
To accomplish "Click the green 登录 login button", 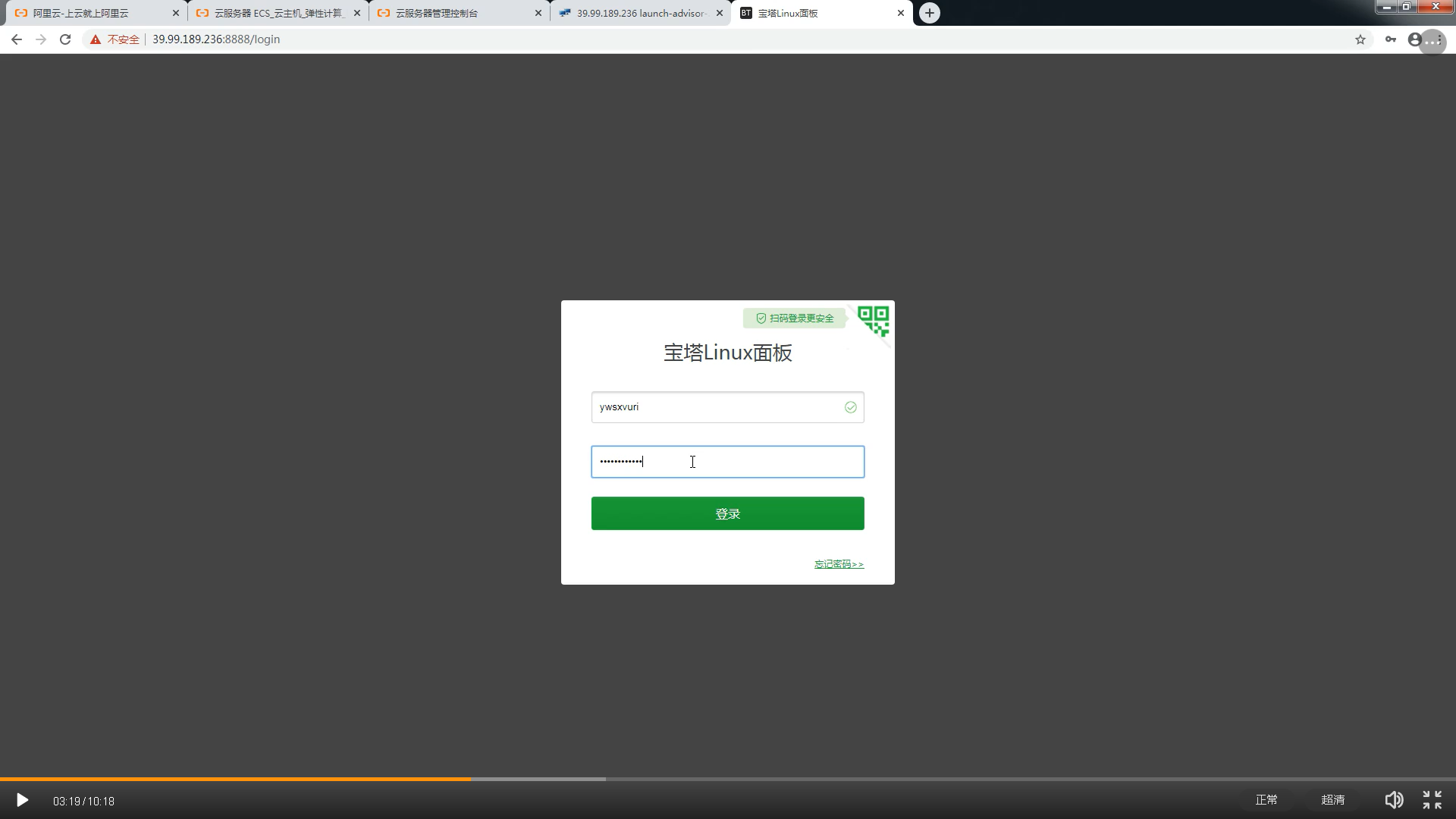I will click(x=727, y=513).
